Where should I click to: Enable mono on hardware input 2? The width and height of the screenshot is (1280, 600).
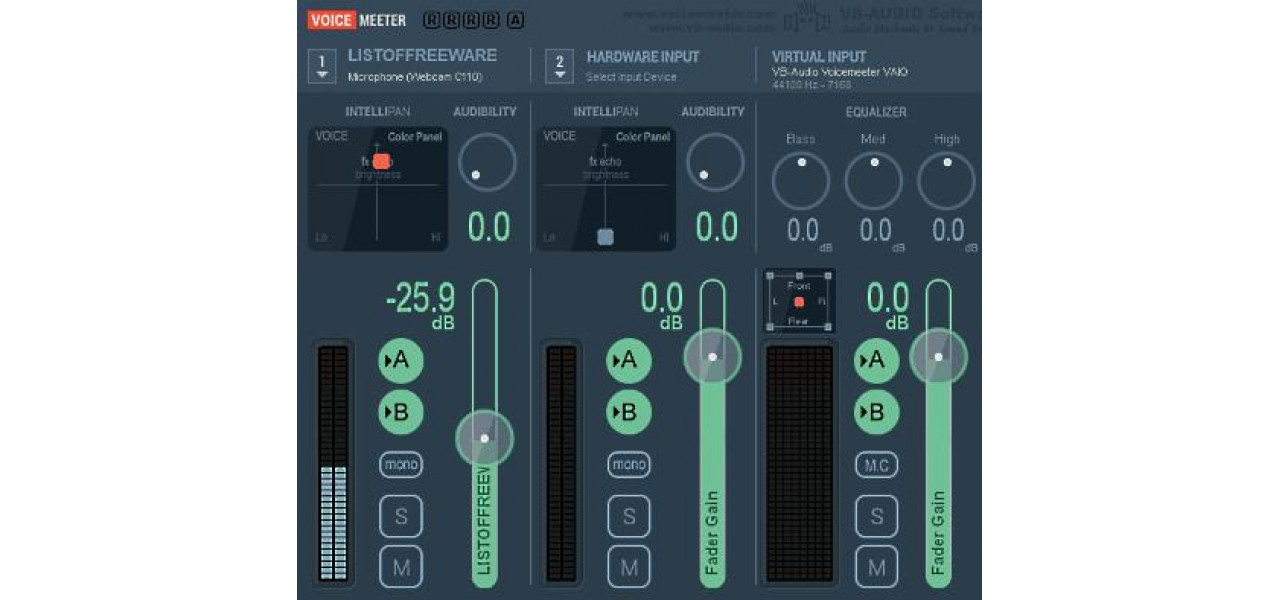click(x=629, y=465)
